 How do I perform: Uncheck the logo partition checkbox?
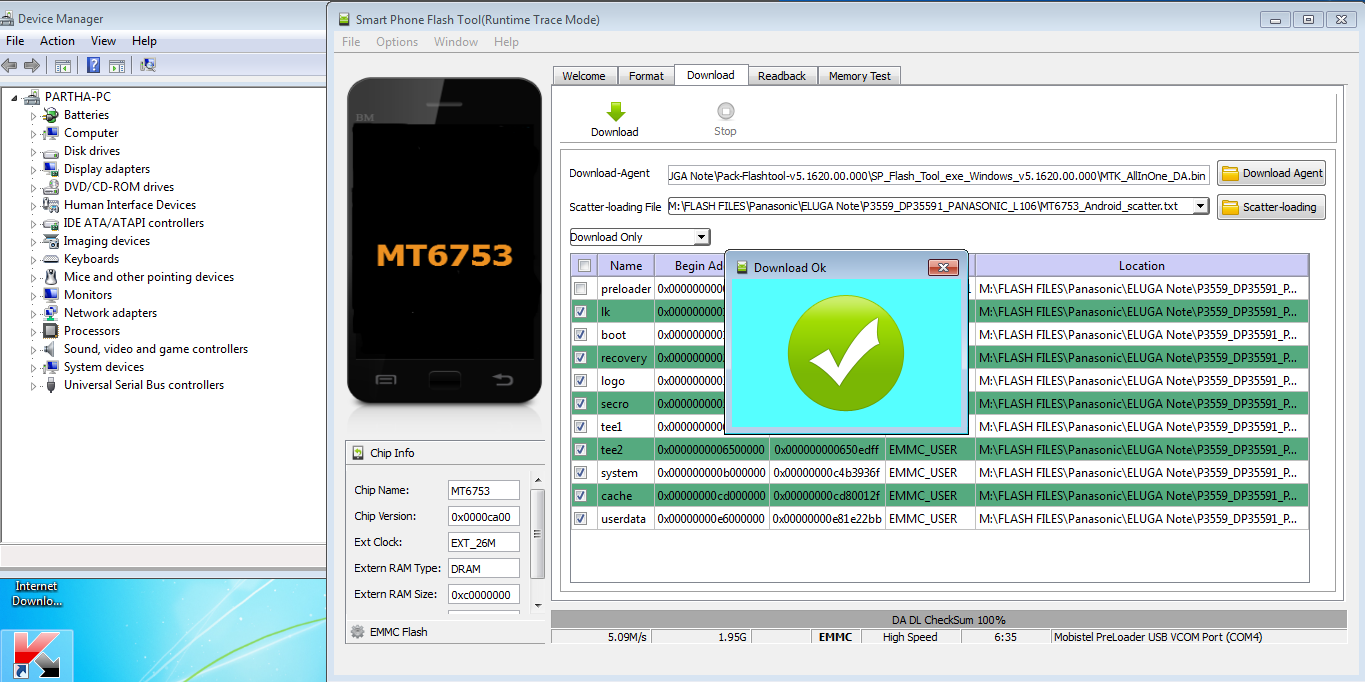point(581,381)
